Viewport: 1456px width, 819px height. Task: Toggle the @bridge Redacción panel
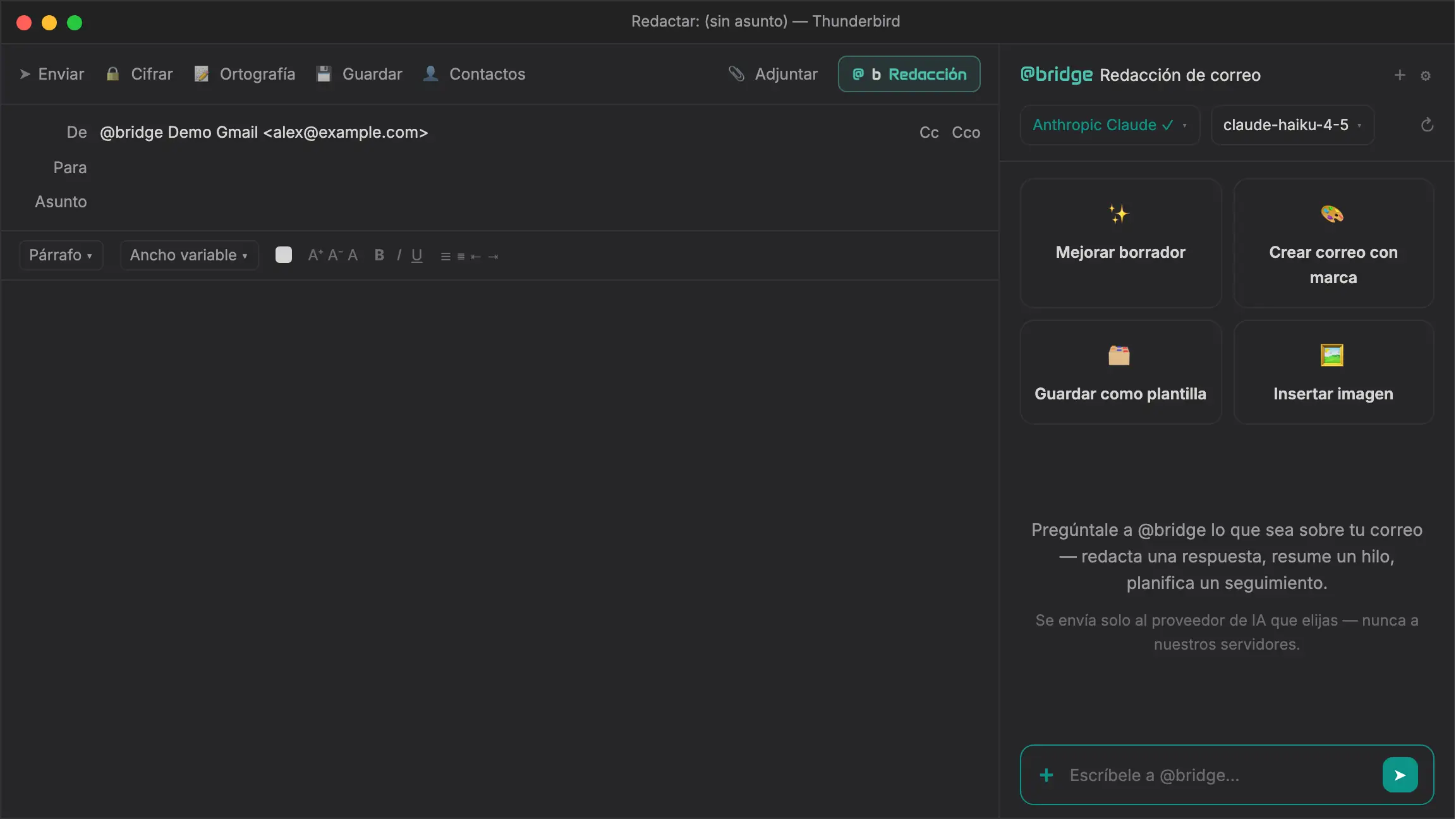[909, 74]
